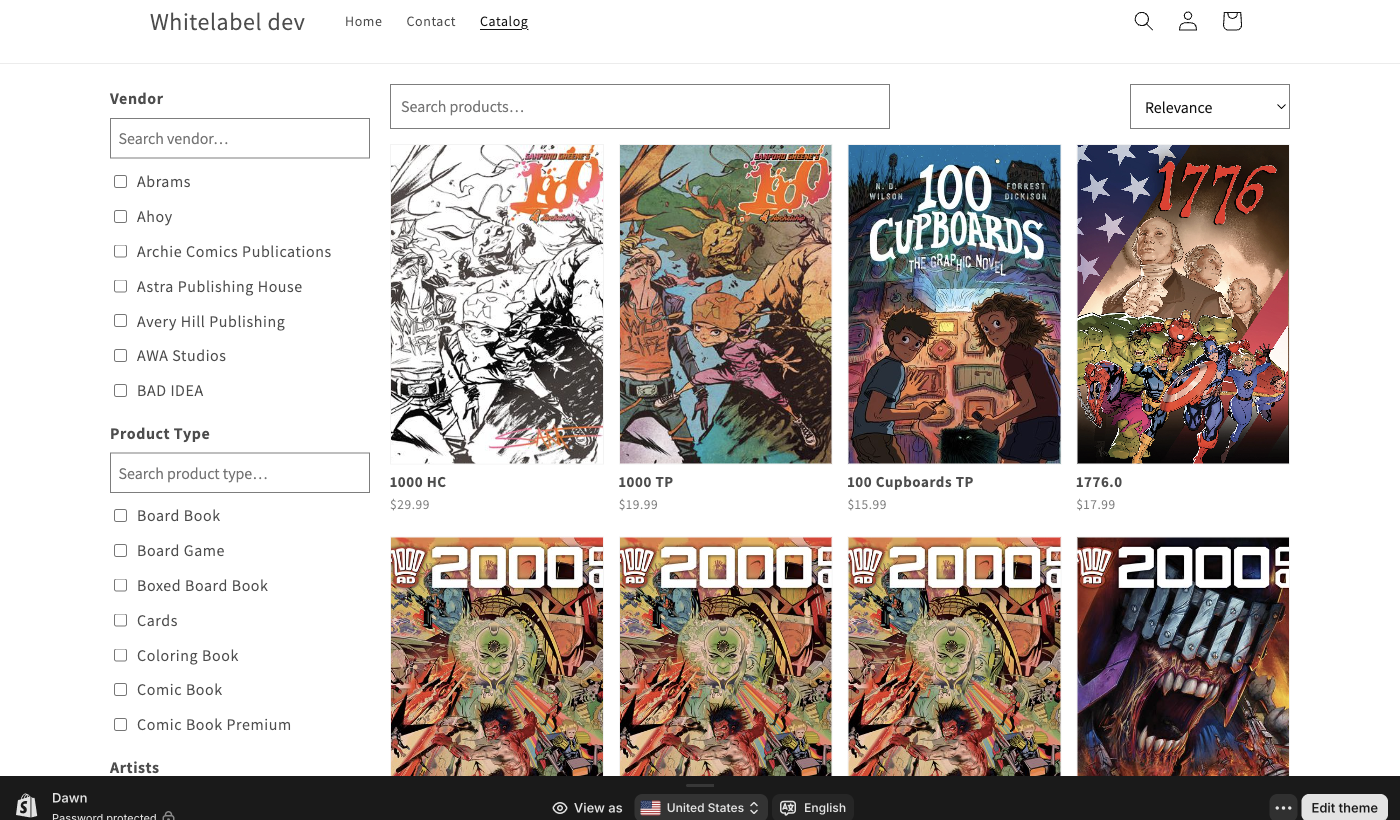Click the $15.99 price text
The height and width of the screenshot is (820, 1400).
[x=867, y=505]
